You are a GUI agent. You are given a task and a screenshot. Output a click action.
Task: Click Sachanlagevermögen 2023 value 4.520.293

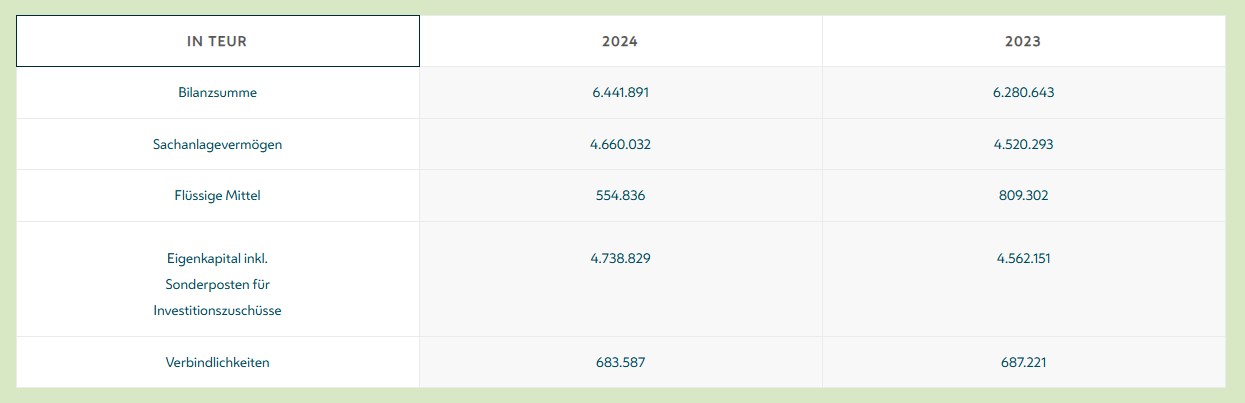click(x=1023, y=144)
